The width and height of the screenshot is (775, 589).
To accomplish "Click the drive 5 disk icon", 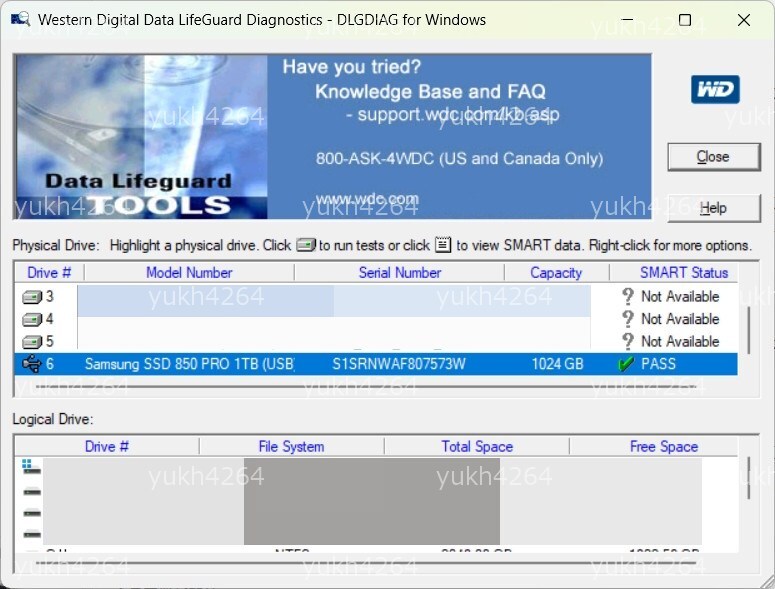I will pos(32,342).
